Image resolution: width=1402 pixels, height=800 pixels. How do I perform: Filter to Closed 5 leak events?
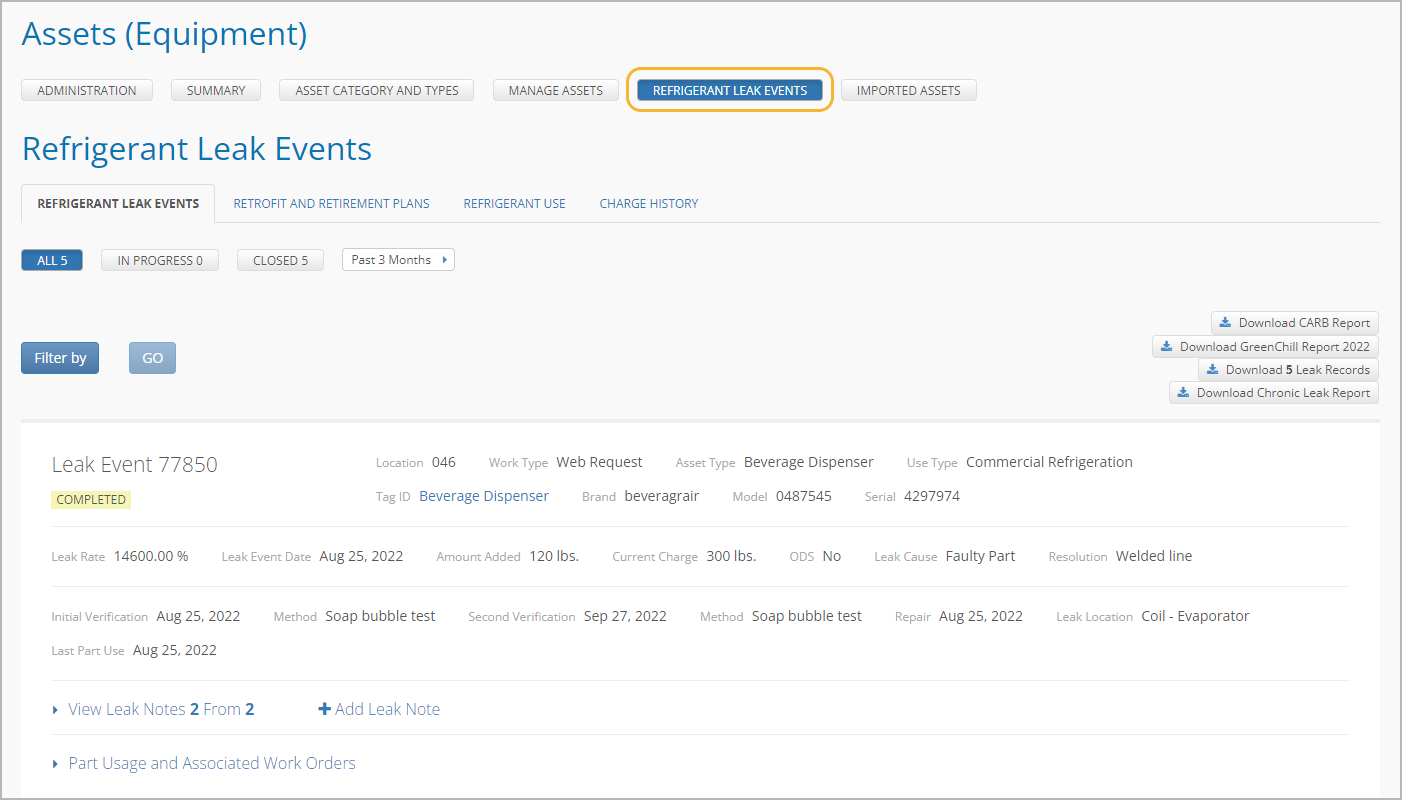click(280, 261)
